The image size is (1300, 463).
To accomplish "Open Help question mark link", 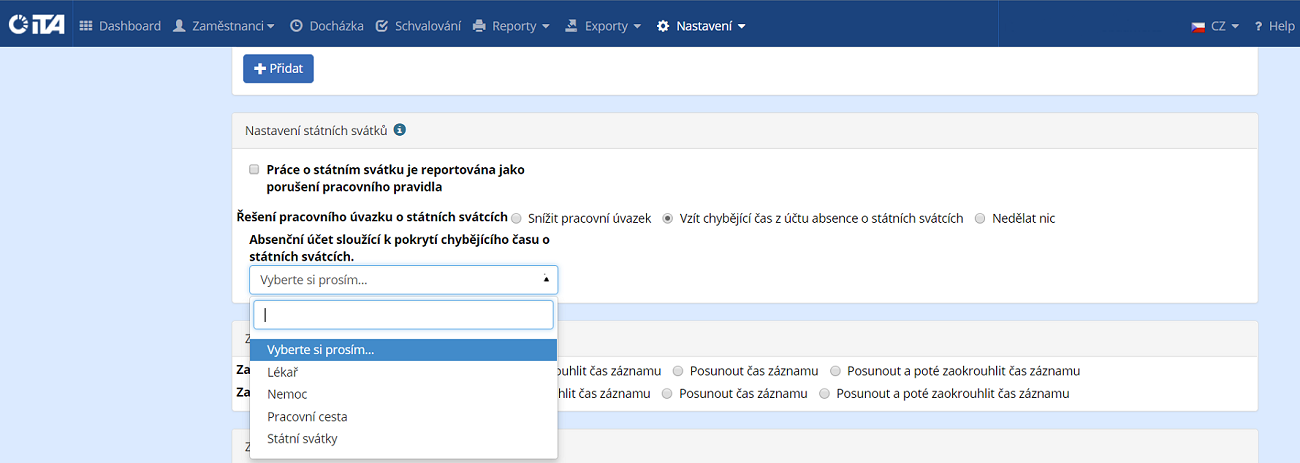I will point(1258,26).
